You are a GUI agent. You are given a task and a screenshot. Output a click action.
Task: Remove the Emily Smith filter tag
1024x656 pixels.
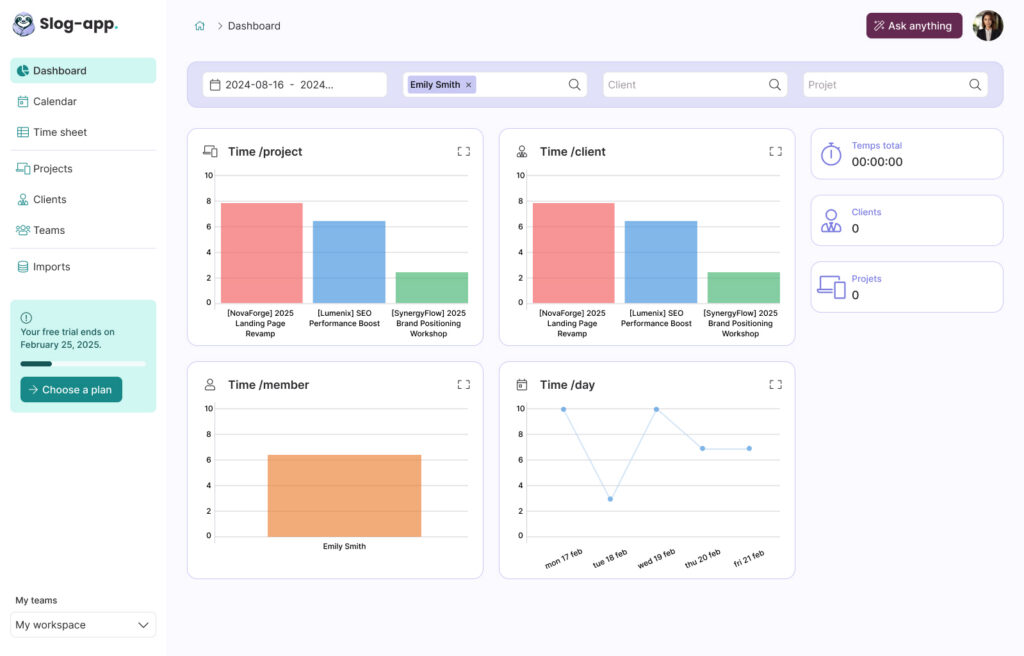pos(470,85)
